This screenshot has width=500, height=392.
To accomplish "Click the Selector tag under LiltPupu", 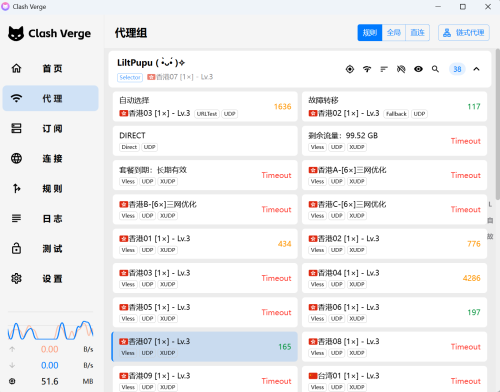I will 130,78.
